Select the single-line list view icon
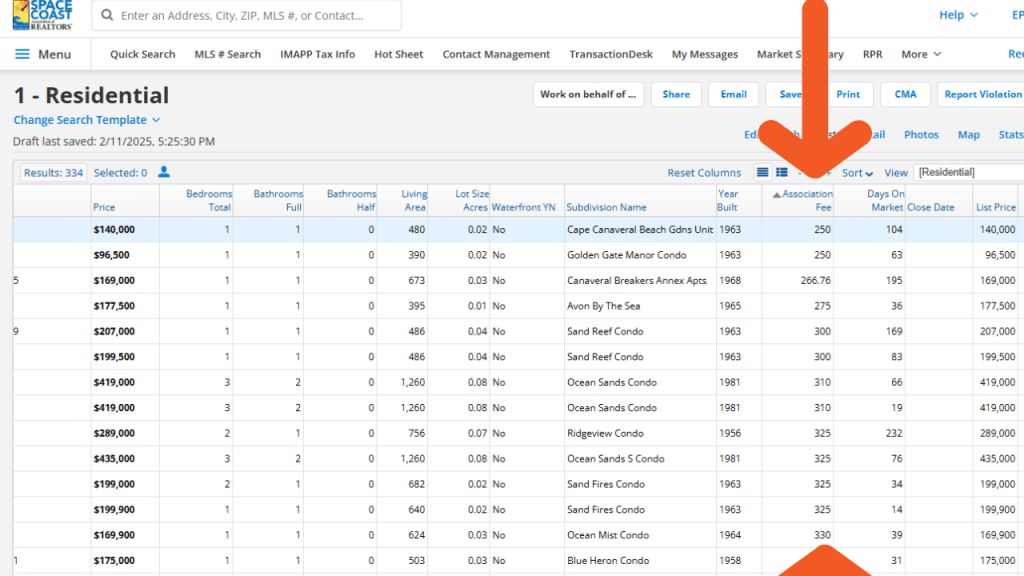1024x576 pixels. click(x=763, y=172)
